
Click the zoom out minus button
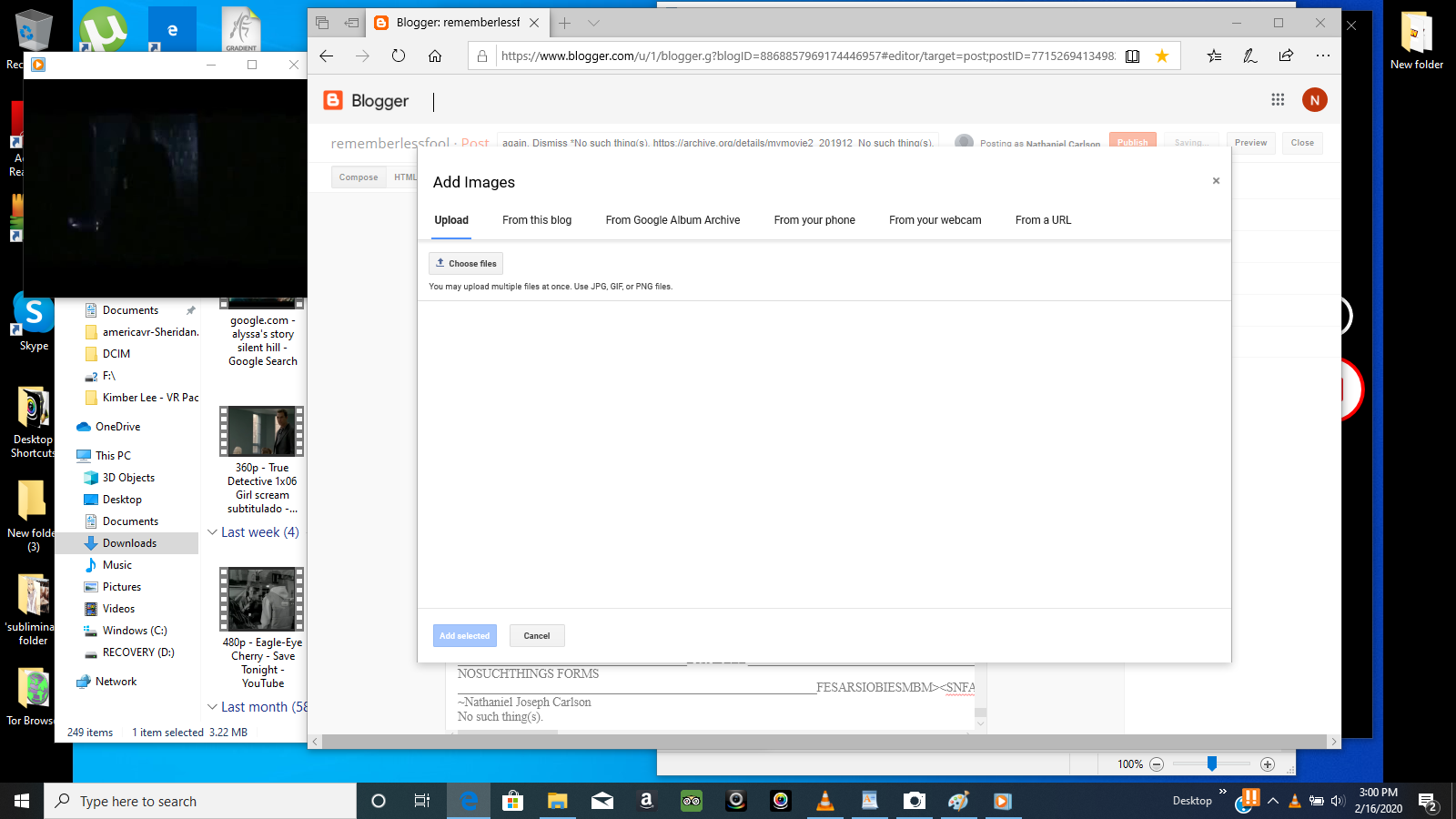(x=1157, y=764)
